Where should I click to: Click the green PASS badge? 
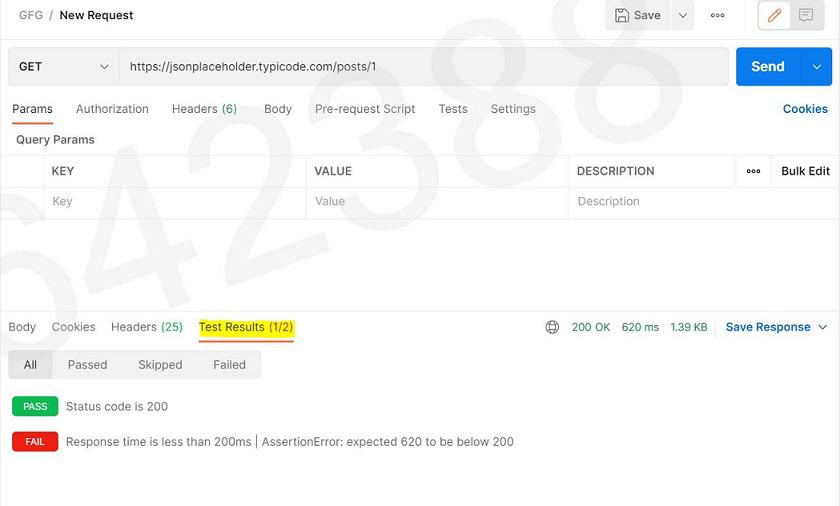[35, 407]
